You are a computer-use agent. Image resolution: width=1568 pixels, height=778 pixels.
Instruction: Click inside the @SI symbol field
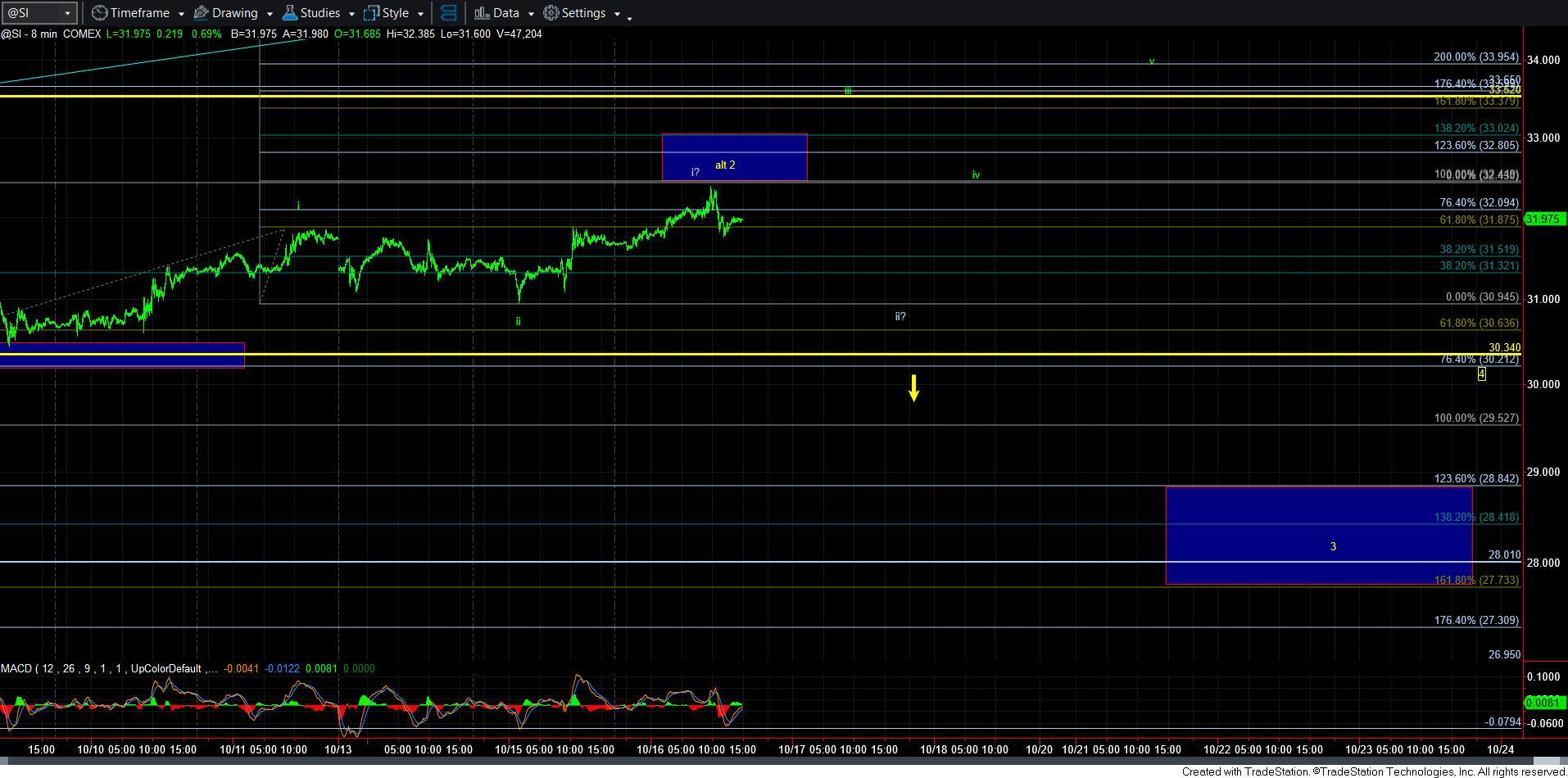[31, 13]
